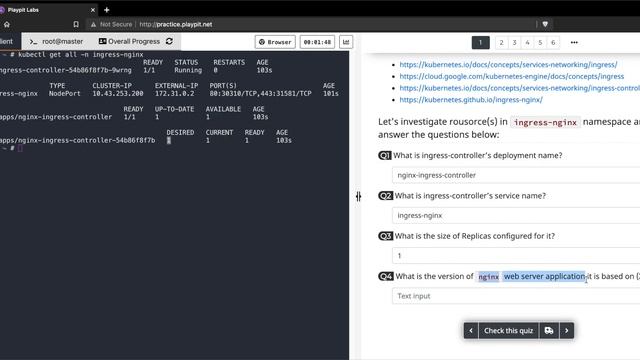Click the Check this quiz button
This screenshot has height=360, width=640.
click(x=508, y=331)
